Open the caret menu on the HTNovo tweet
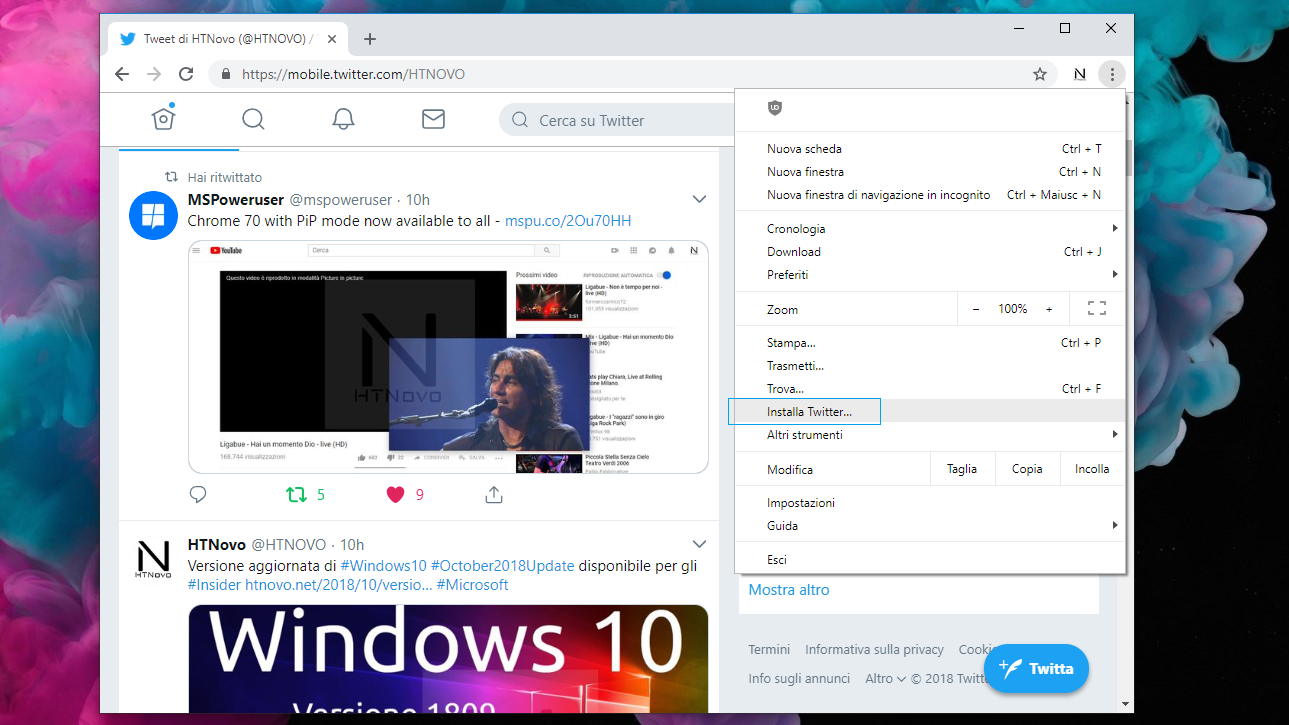The width and height of the screenshot is (1289, 725). (699, 543)
